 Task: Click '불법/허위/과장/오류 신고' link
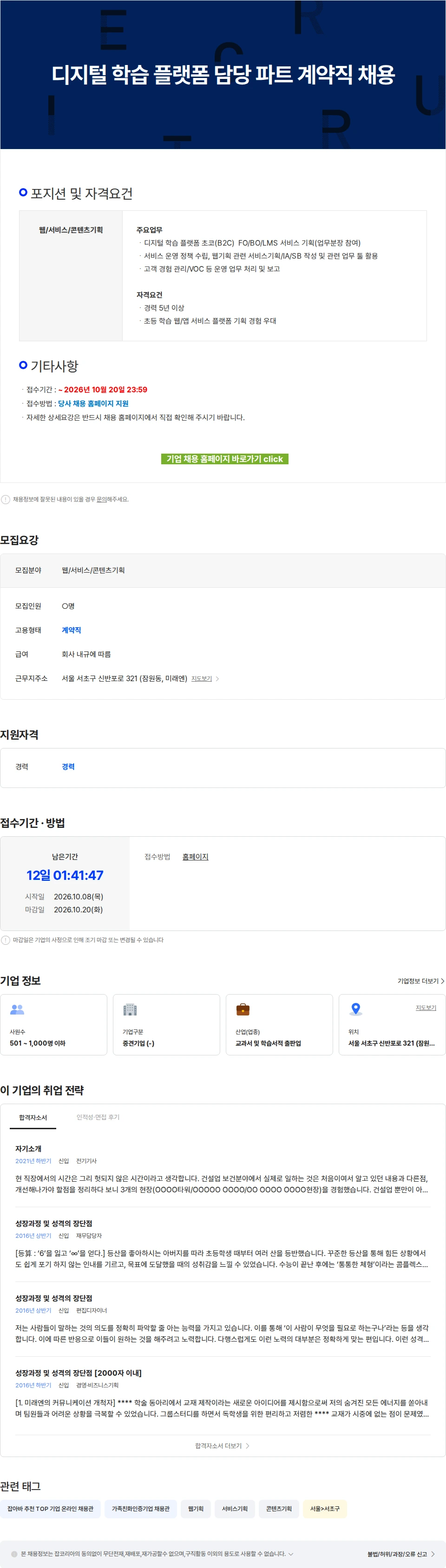click(x=397, y=1554)
